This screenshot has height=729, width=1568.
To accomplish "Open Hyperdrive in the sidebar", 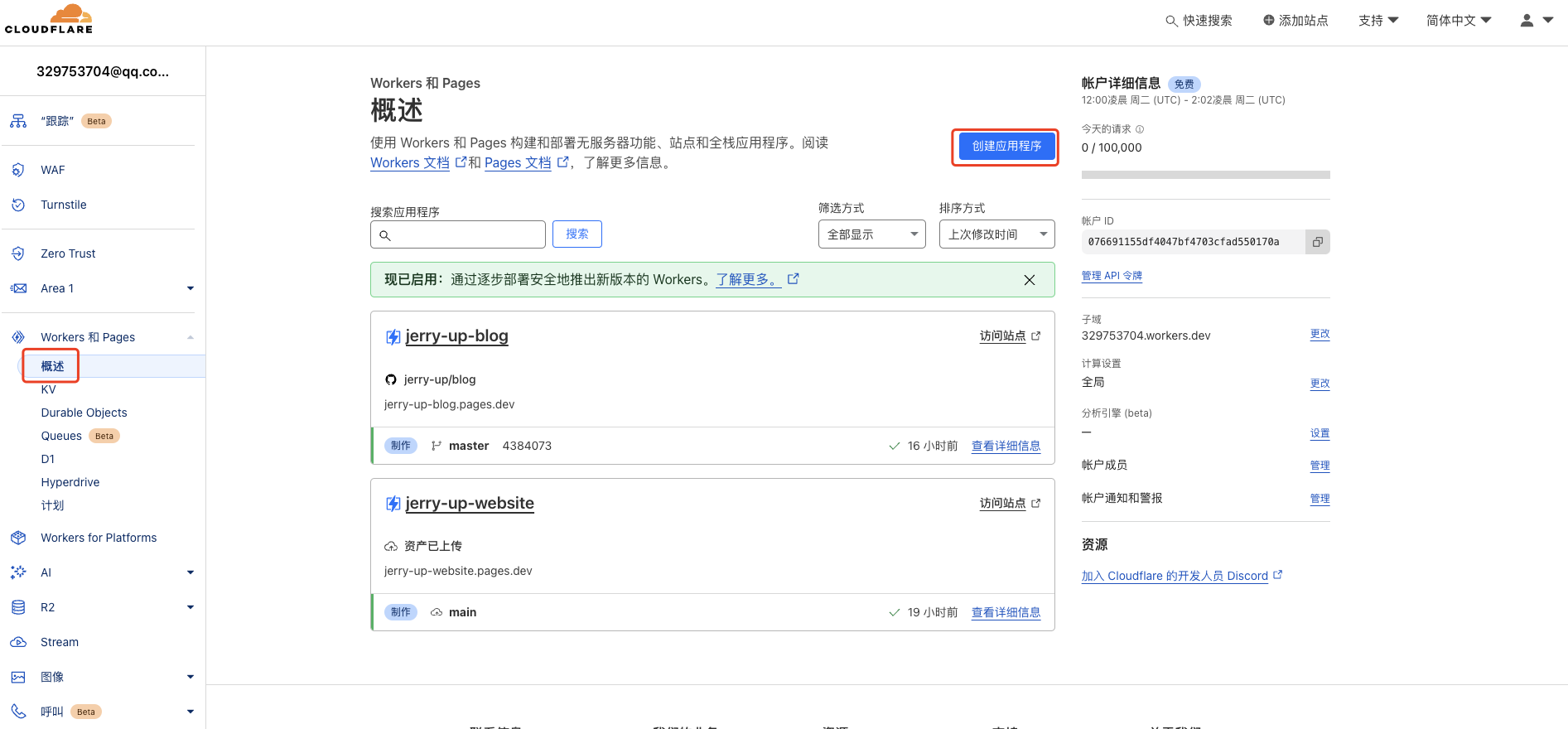I will tap(70, 482).
